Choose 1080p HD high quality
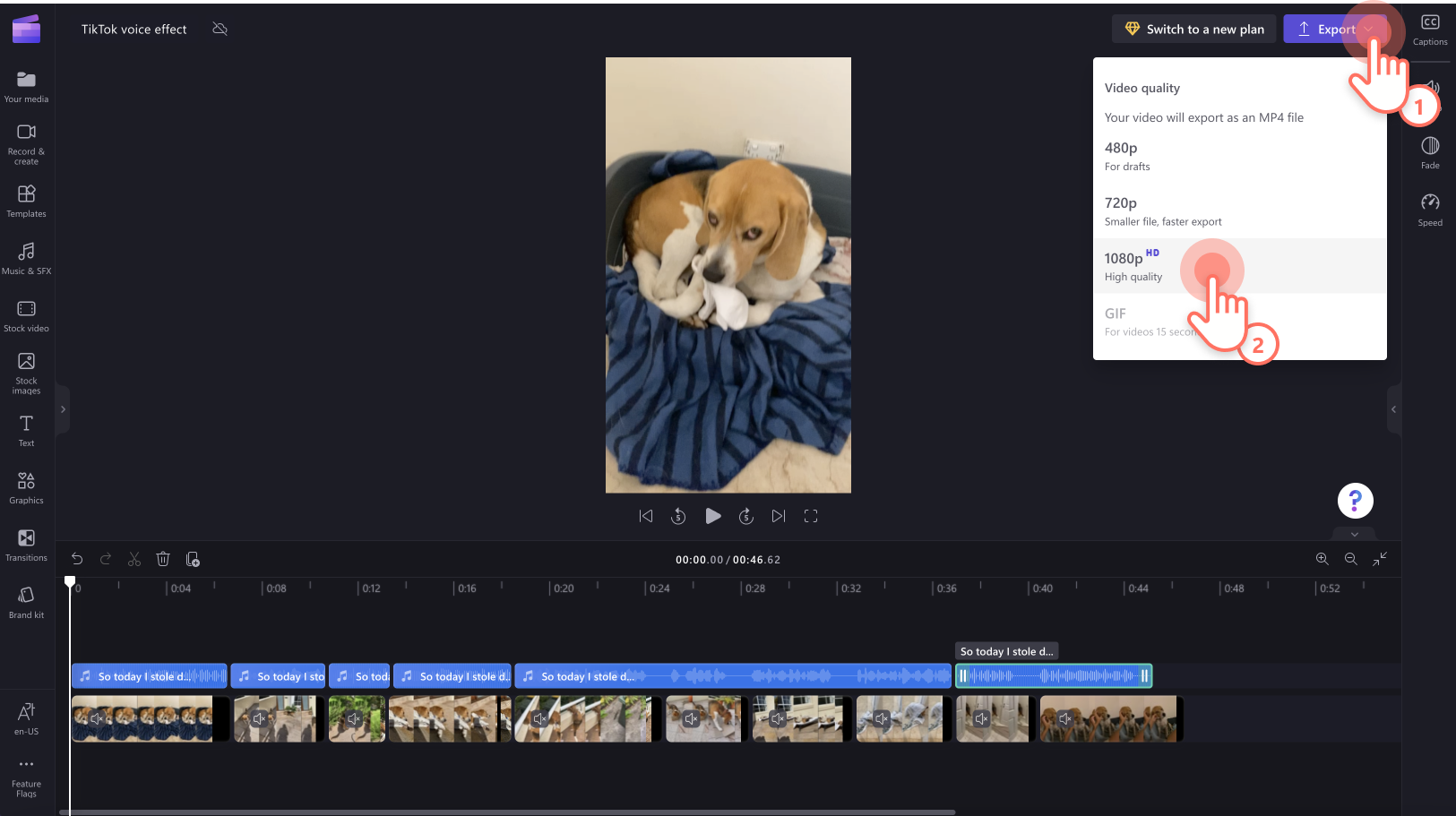1456x816 pixels. [1239, 266]
